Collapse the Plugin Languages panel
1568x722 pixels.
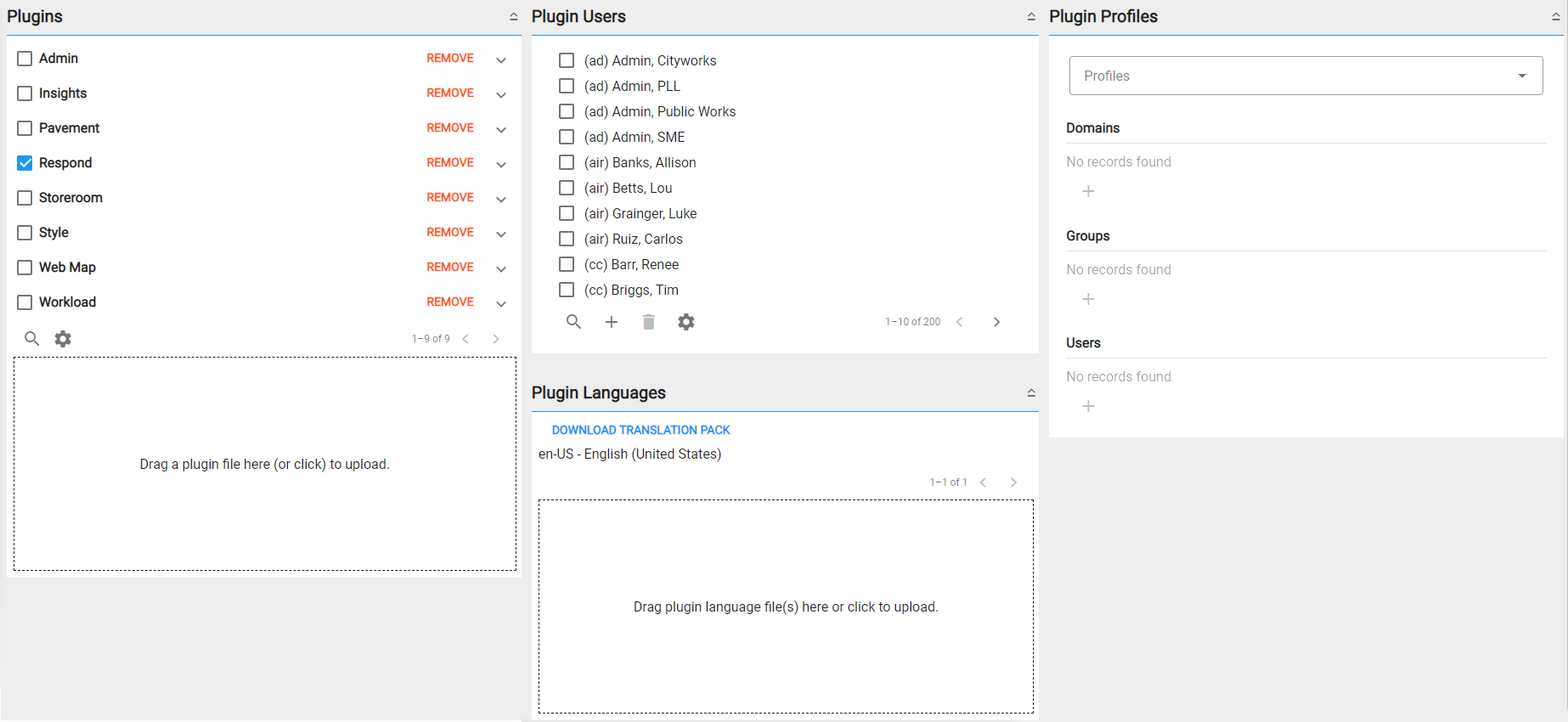pyautogui.click(x=1031, y=392)
